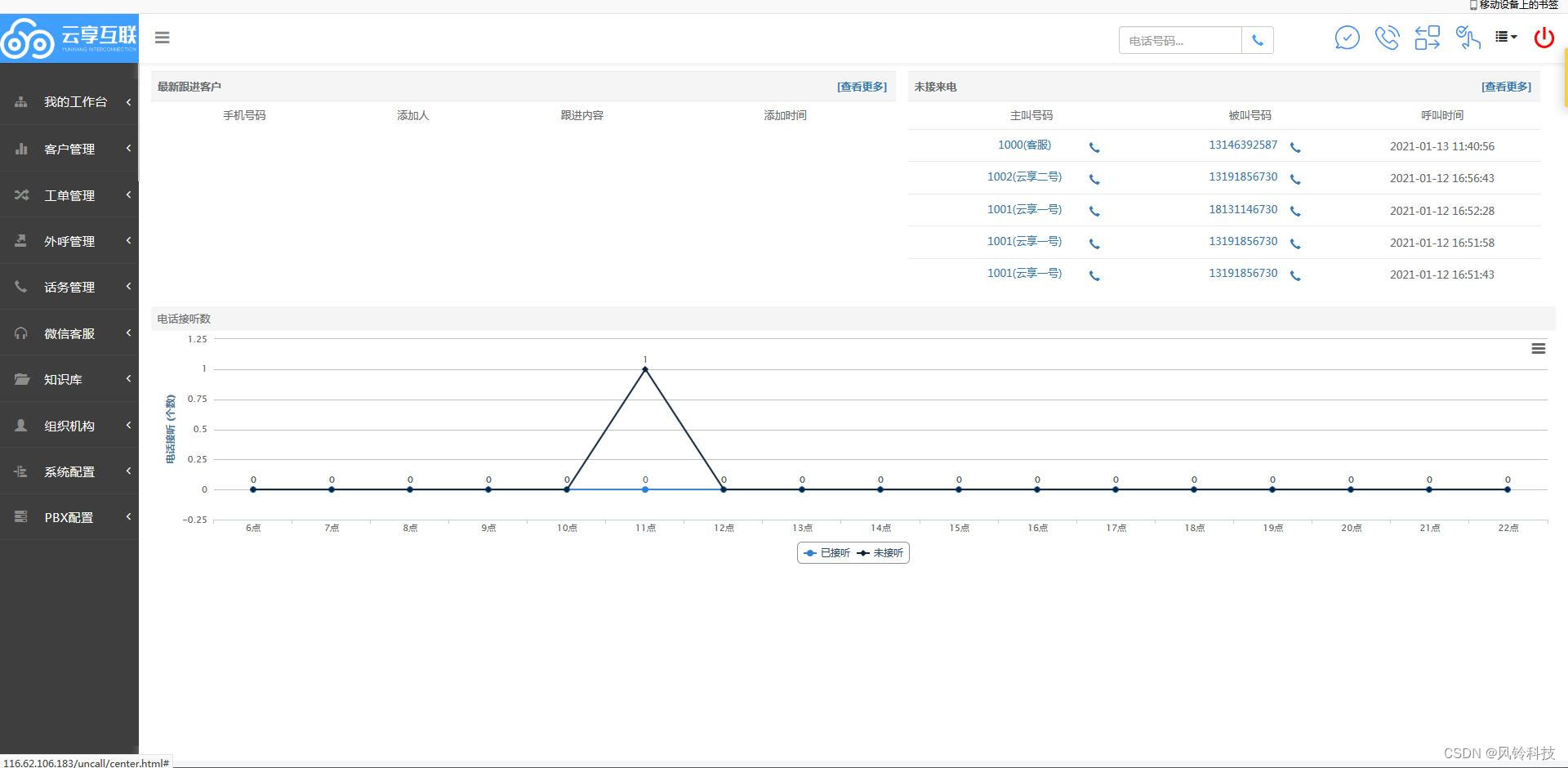The height and width of the screenshot is (768, 1568).
Task: Call back caller 1000(客服) via phone icon
Action: point(1094,148)
